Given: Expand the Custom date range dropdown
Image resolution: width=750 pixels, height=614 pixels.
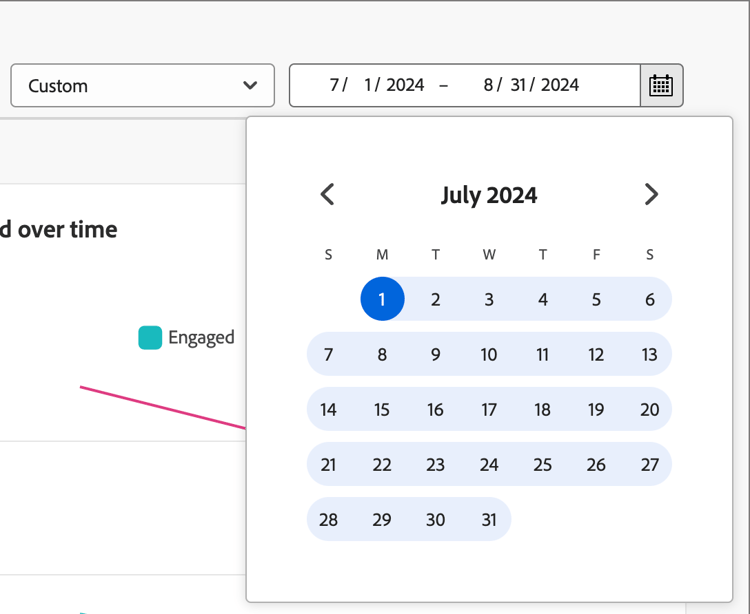Looking at the screenshot, I should 143,86.
